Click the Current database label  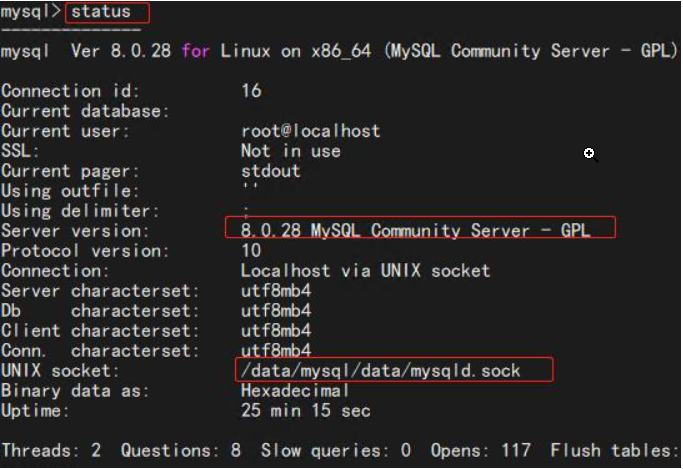pyautogui.click(x=85, y=111)
